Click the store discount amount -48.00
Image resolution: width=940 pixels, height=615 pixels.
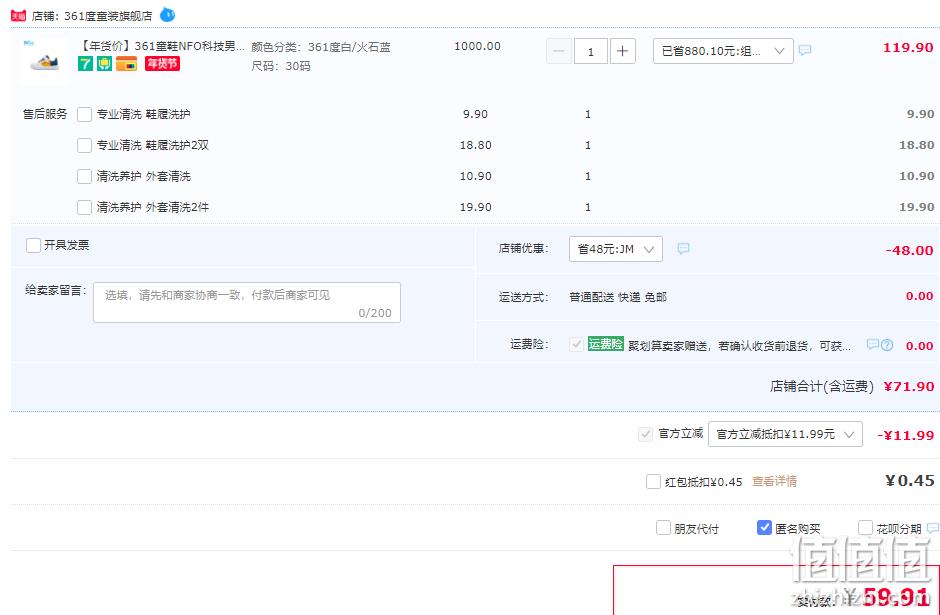[x=909, y=251]
